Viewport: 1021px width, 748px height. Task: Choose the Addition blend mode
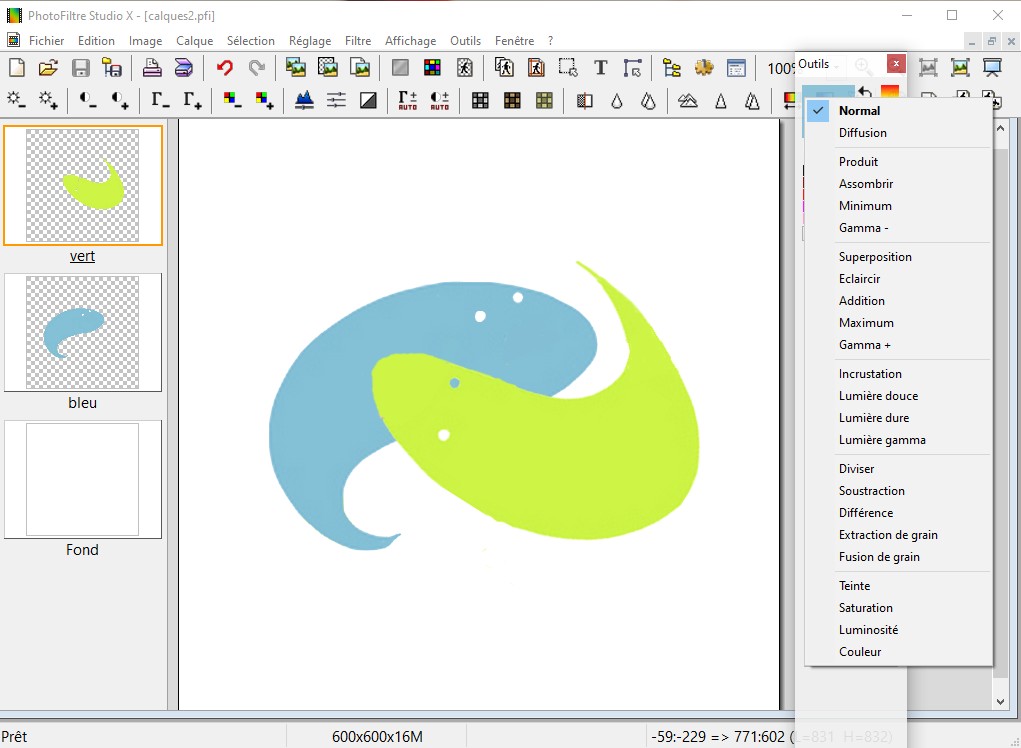pos(899,301)
